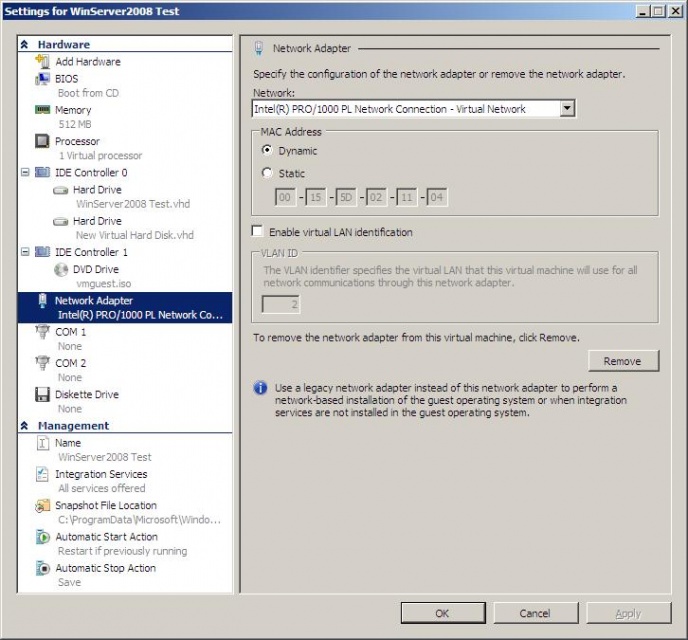This screenshot has width=688, height=640.
Task: Collapse the IDE Controller 0 node
Action: (25, 173)
